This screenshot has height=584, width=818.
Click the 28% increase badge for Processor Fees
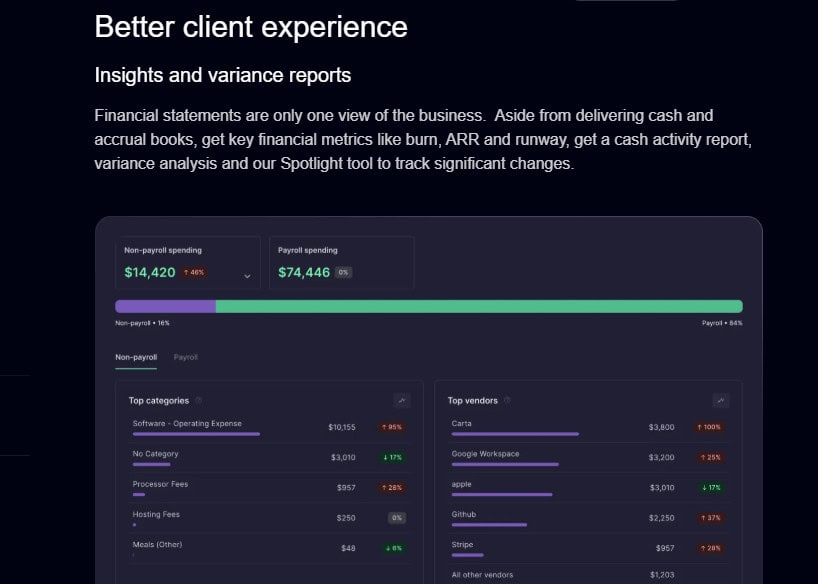[x=392, y=487]
